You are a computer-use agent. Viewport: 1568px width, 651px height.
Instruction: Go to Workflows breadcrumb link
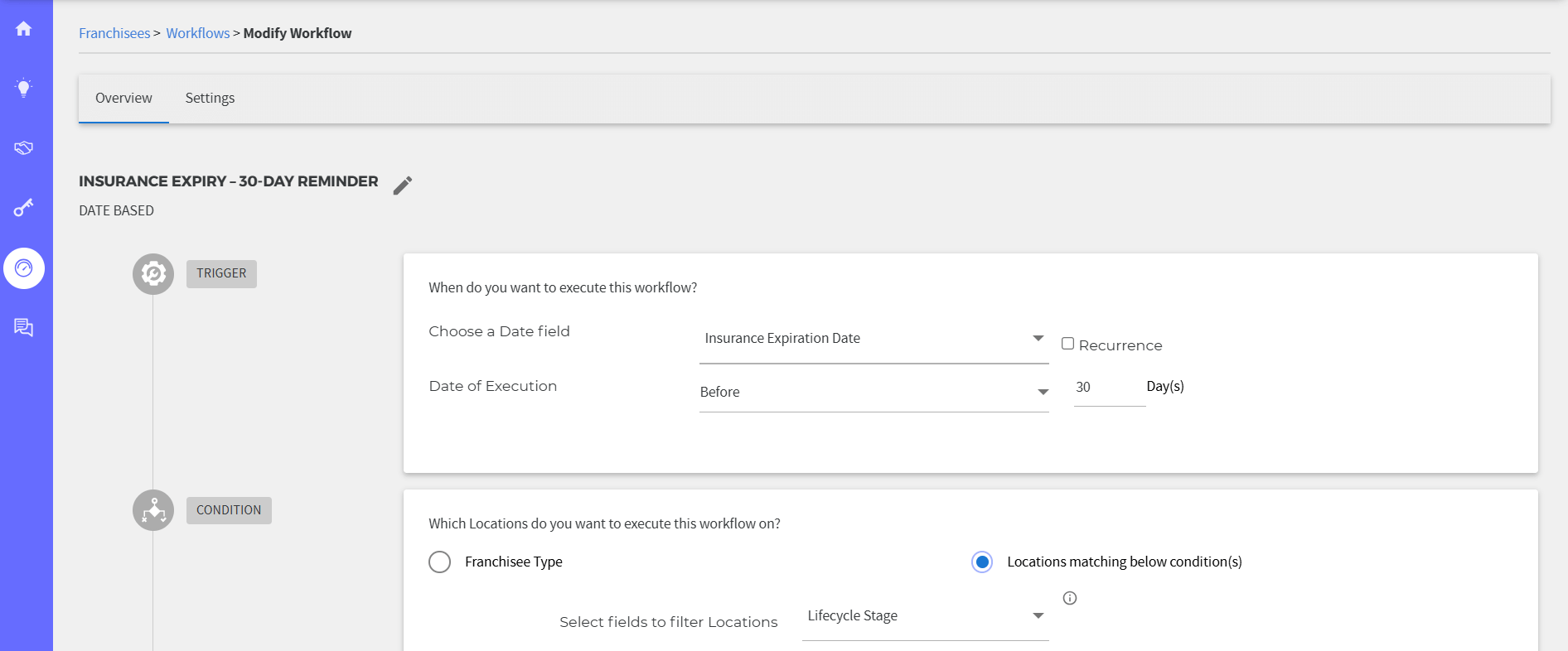198,33
